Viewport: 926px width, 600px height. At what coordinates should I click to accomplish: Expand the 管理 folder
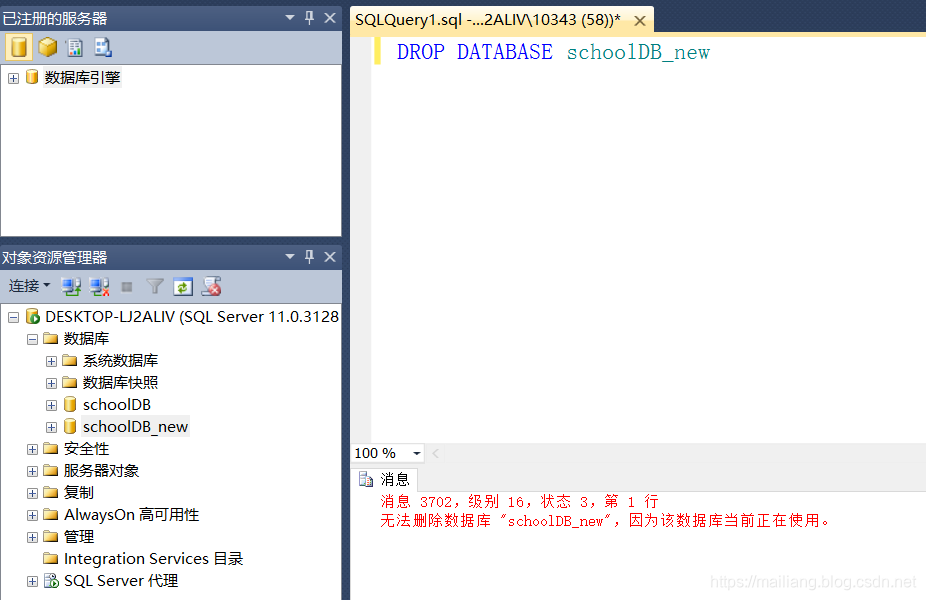[32, 537]
